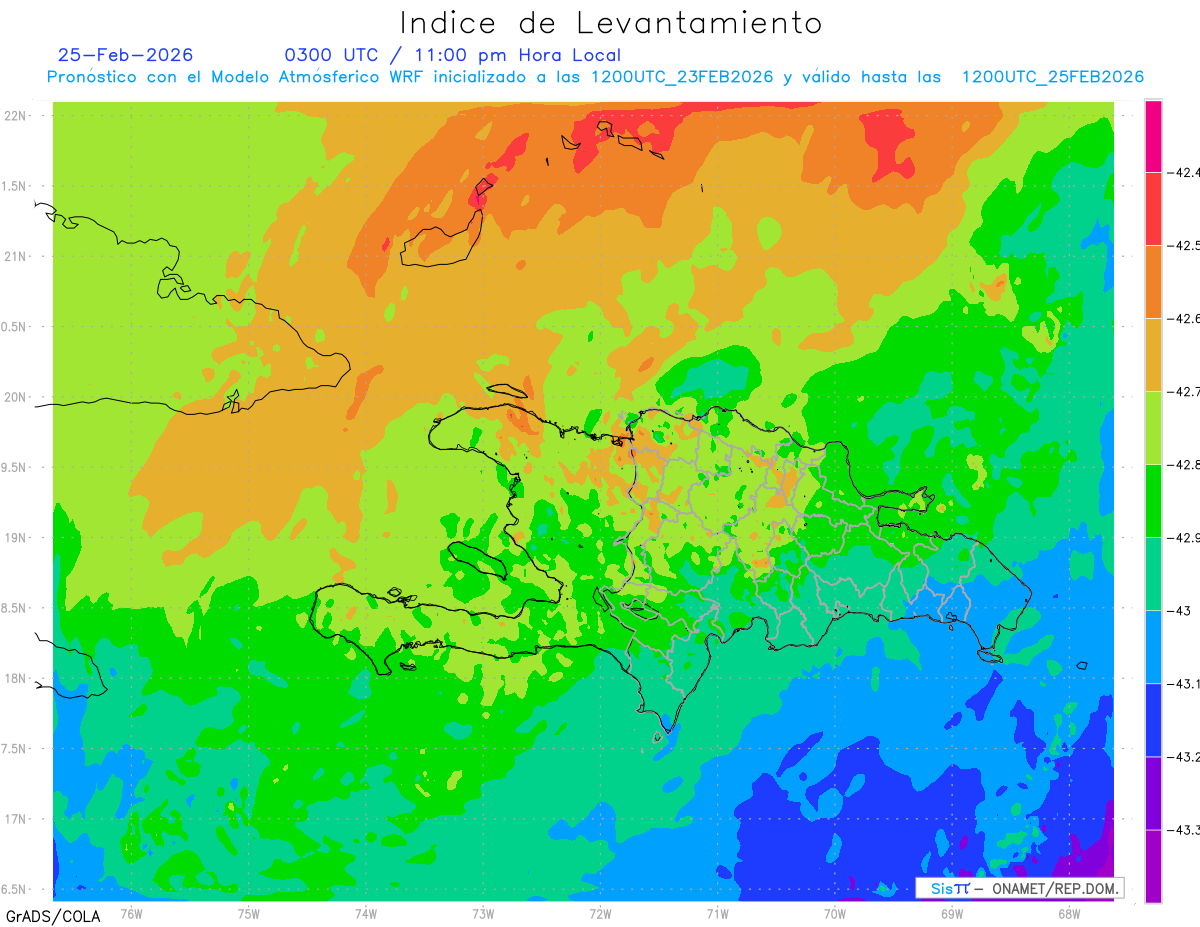The width and height of the screenshot is (1200, 927).
Task: Choose the teal swatch between -42.9 and -43
Action: [1153, 573]
